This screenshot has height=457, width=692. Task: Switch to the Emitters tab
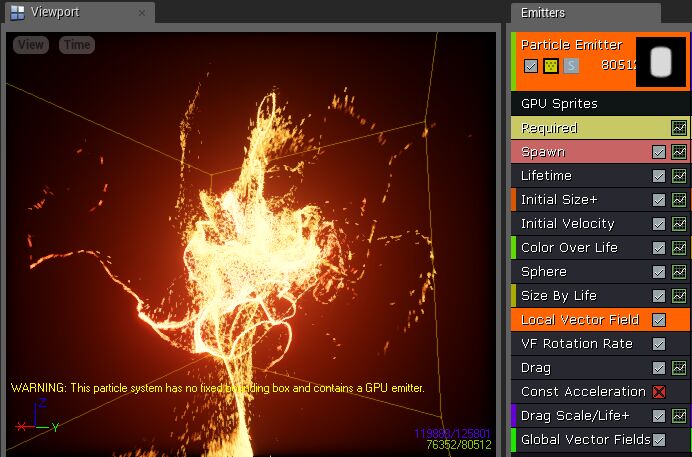586,13
